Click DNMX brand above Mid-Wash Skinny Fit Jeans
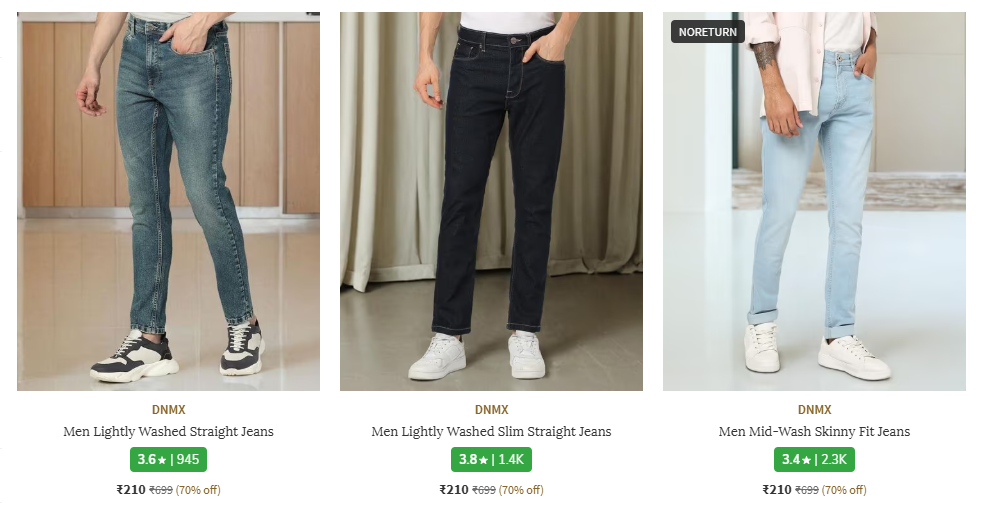The height and width of the screenshot is (523, 1002). (x=814, y=410)
